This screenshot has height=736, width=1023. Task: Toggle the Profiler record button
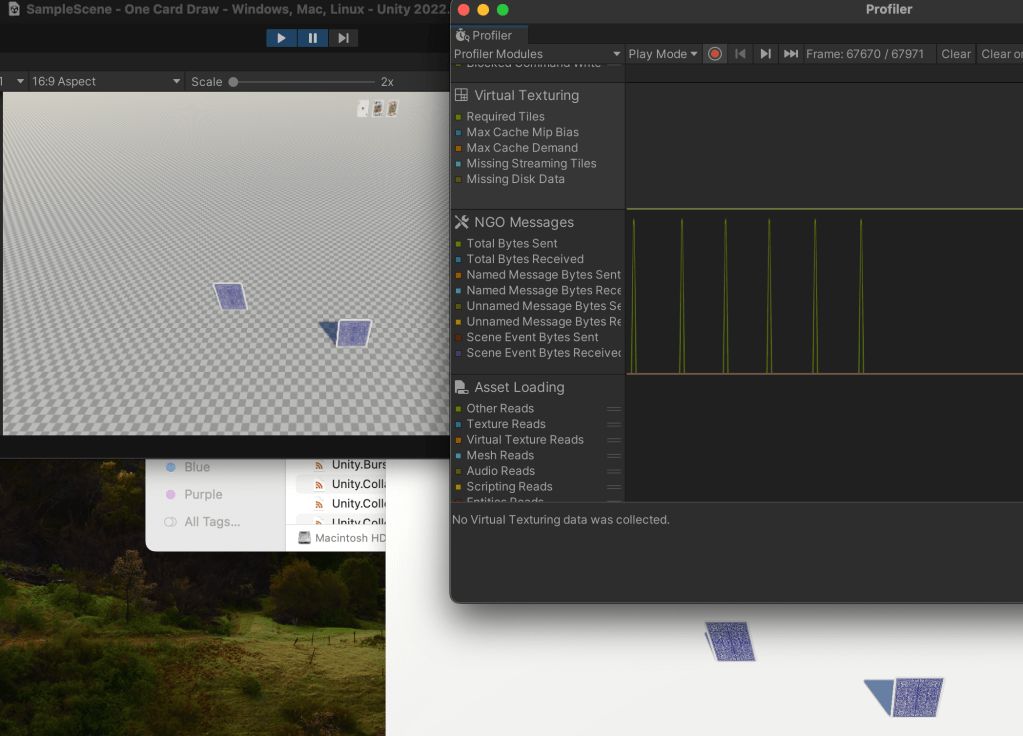coord(715,54)
